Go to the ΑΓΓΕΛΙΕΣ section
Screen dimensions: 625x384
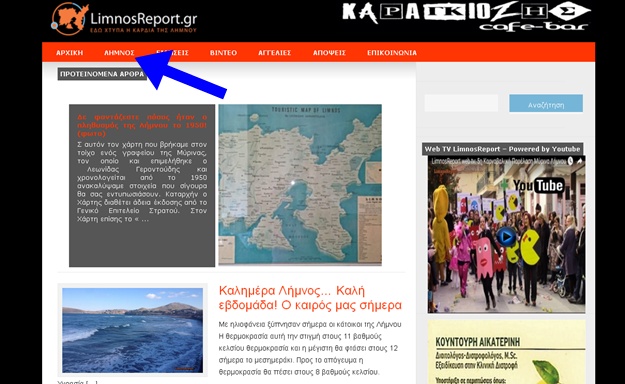tap(275, 53)
